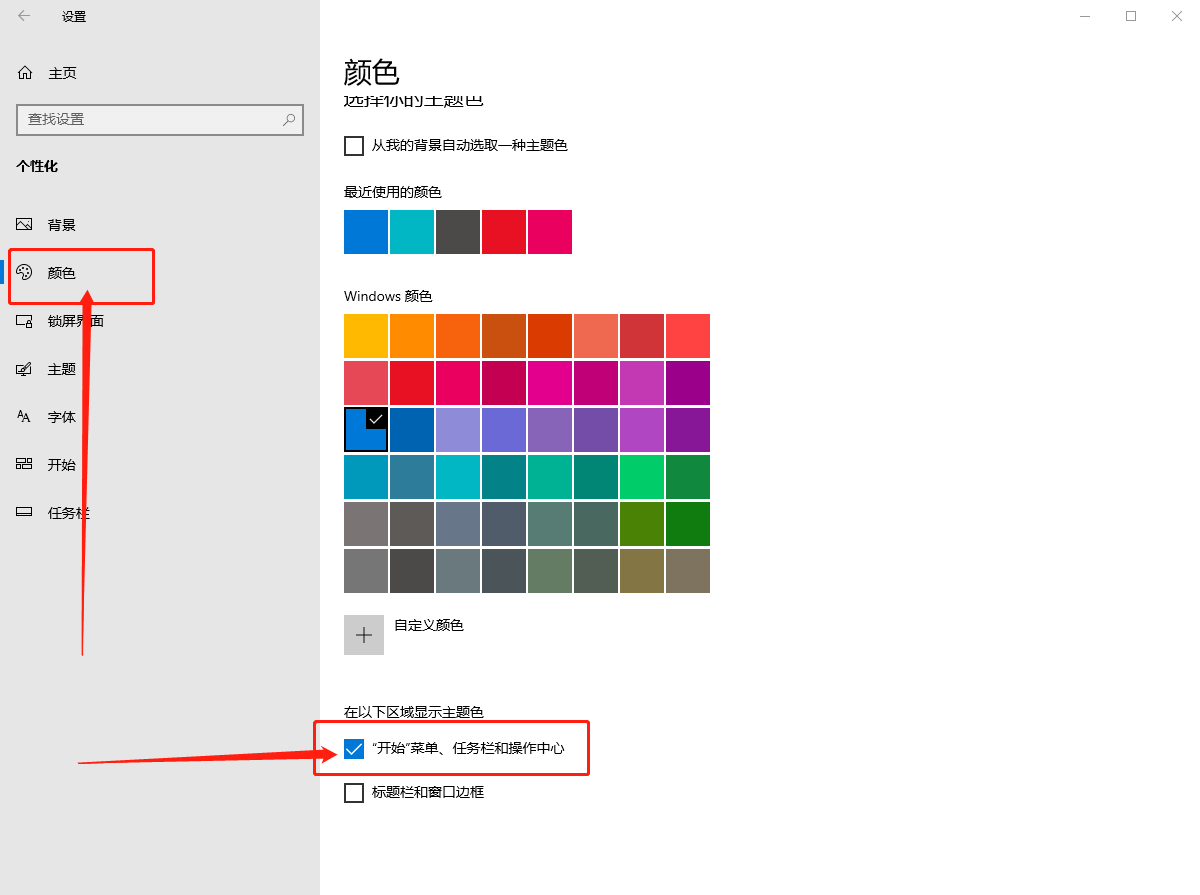Uncheck "开始"菜单、任务栏和操作中心 checkbox
Image resolution: width=1200 pixels, height=895 pixels.
(354, 748)
